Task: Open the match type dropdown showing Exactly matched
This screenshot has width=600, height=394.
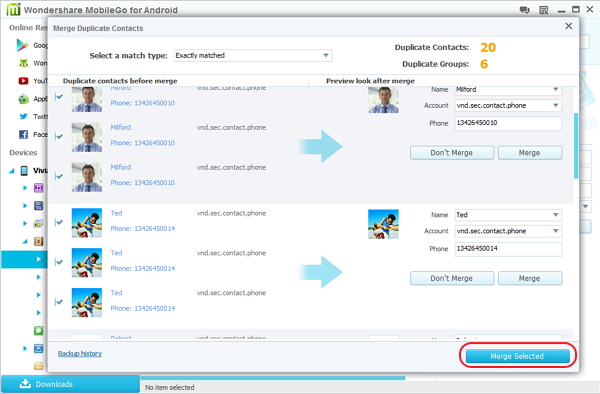Action: (253, 55)
